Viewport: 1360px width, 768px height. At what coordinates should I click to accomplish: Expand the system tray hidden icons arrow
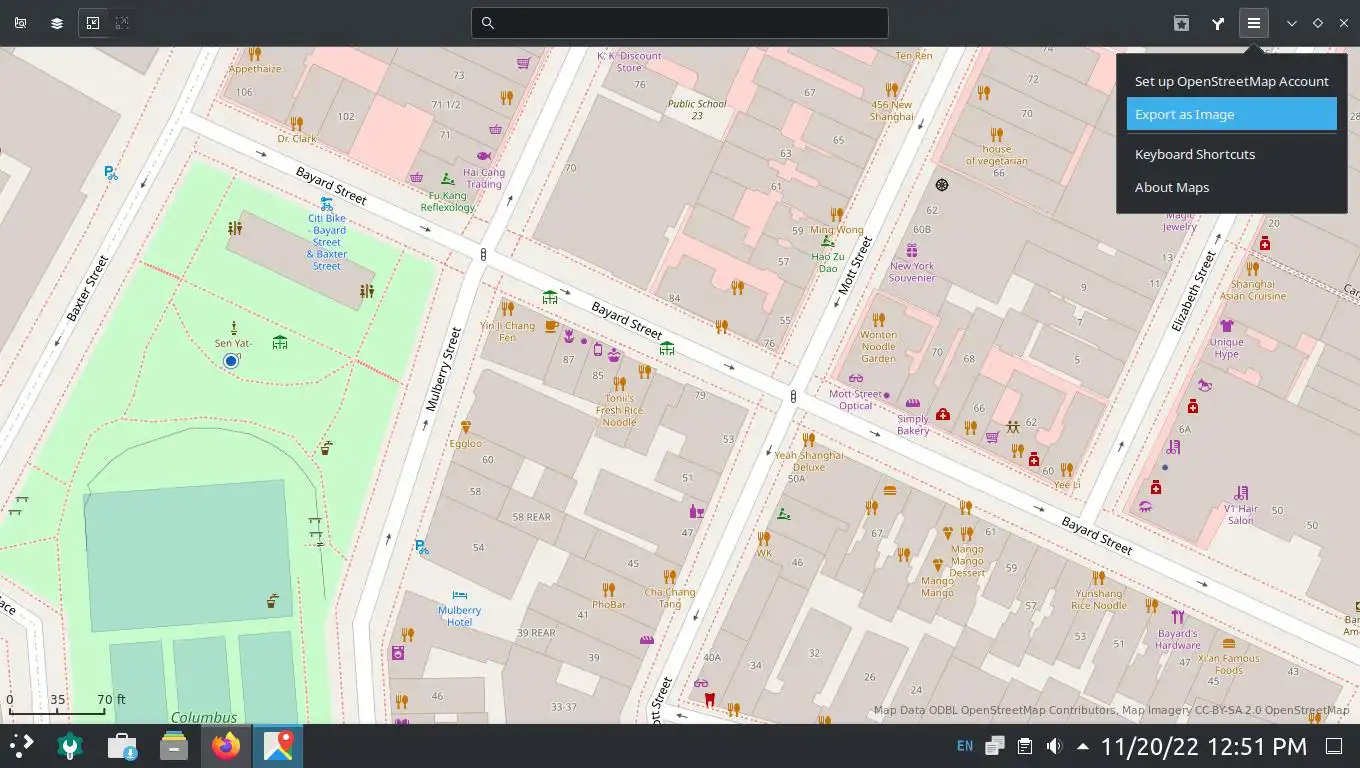(x=1083, y=746)
